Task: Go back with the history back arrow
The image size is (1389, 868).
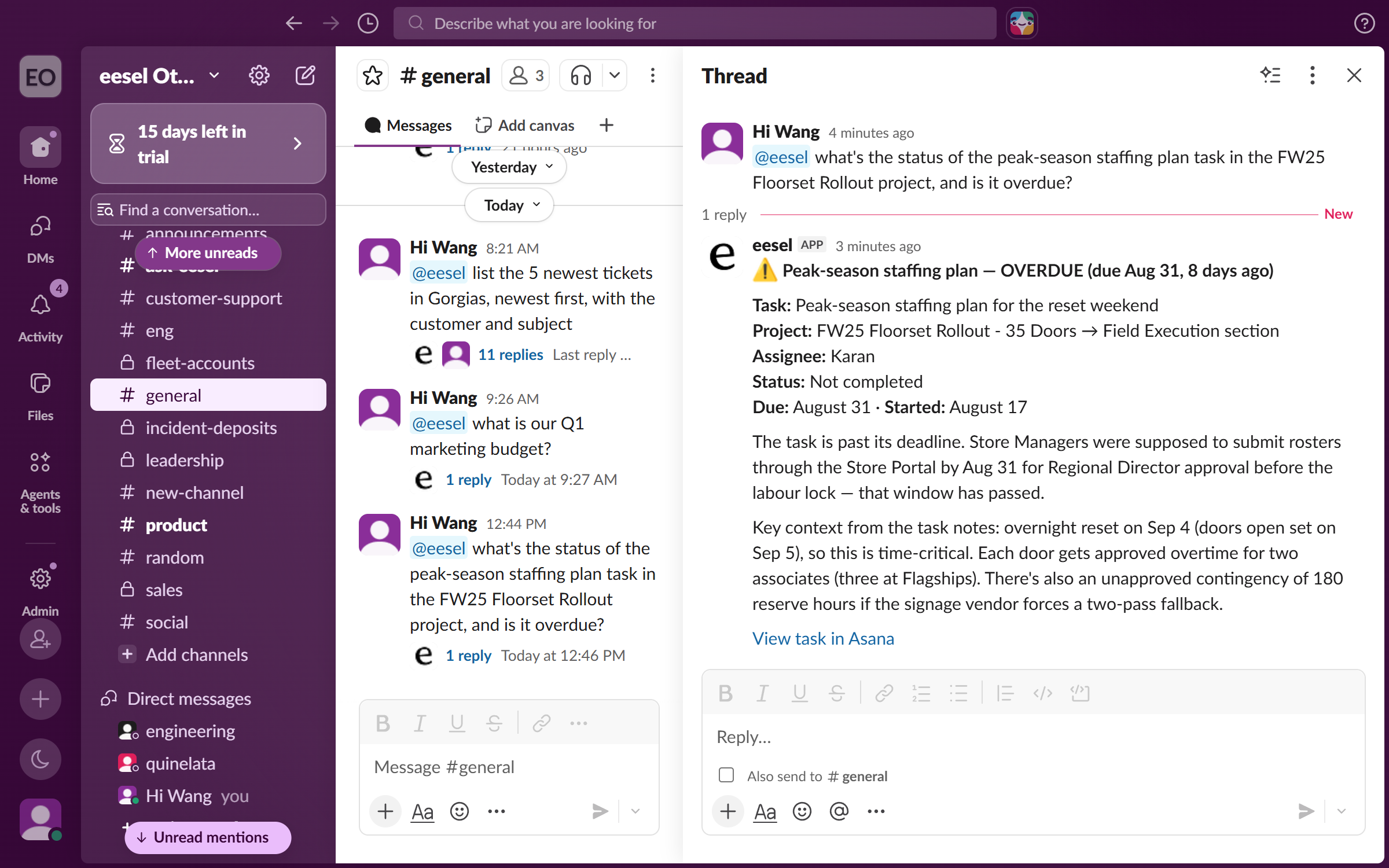Action: tap(294, 23)
